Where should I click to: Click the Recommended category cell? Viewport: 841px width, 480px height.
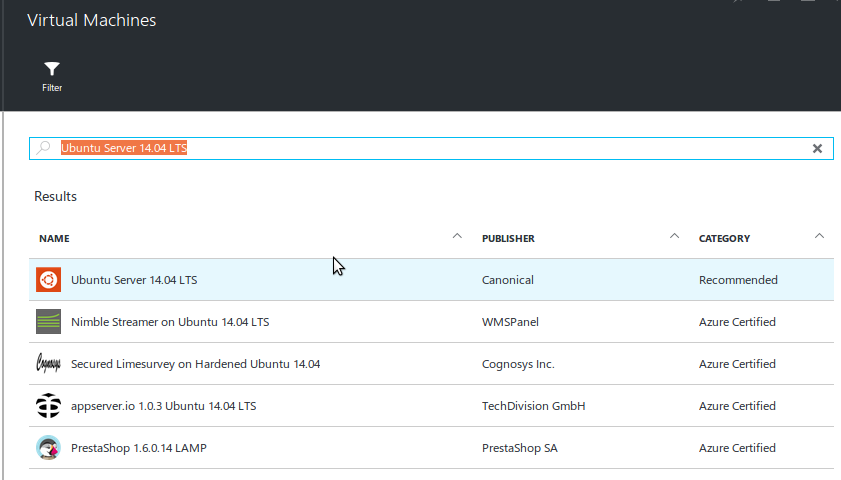738,280
